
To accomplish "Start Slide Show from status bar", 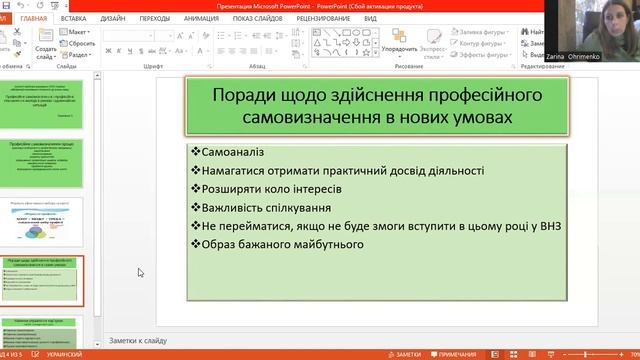I will point(551,354).
